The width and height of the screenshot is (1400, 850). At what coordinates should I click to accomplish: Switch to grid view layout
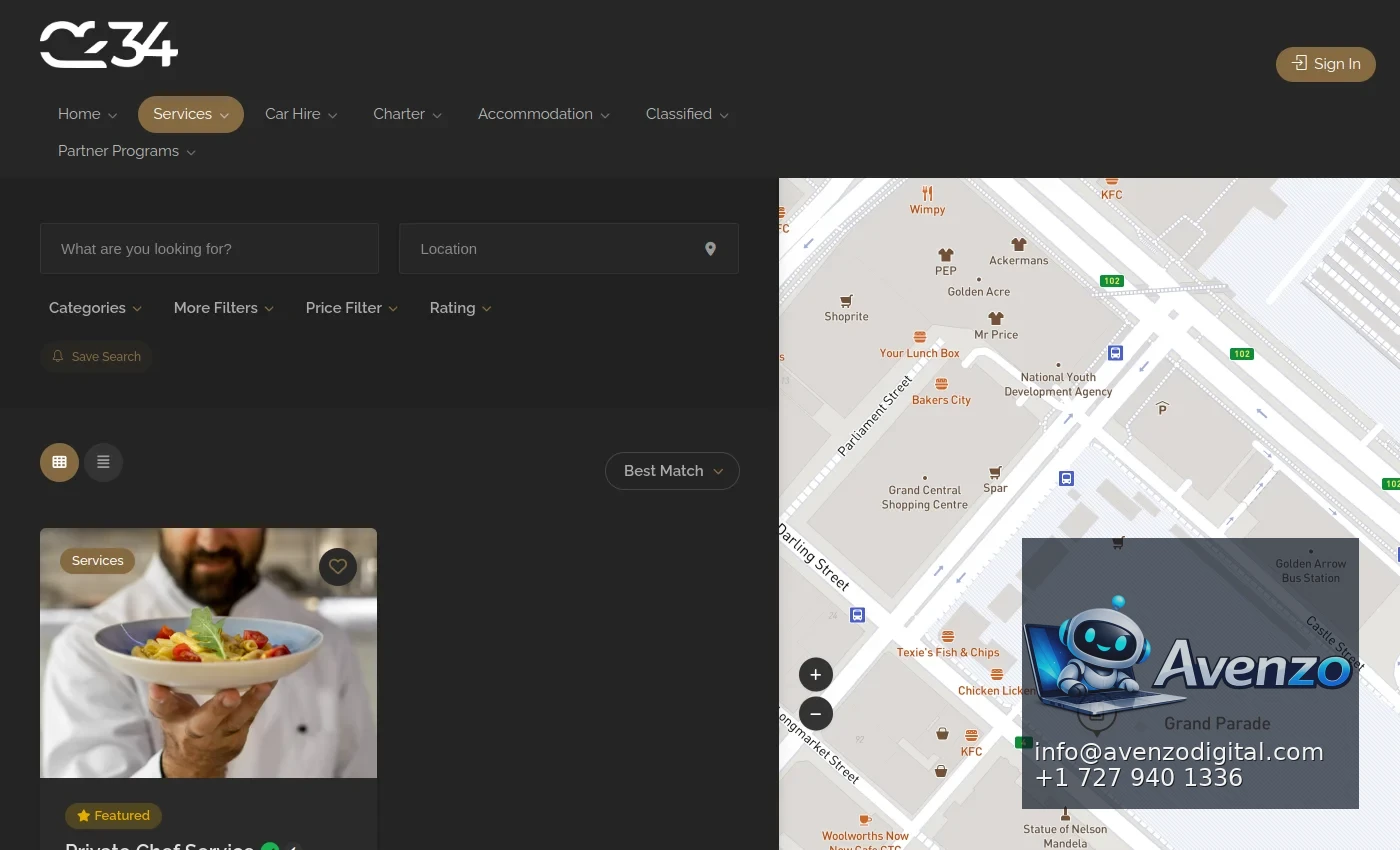click(x=59, y=462)
